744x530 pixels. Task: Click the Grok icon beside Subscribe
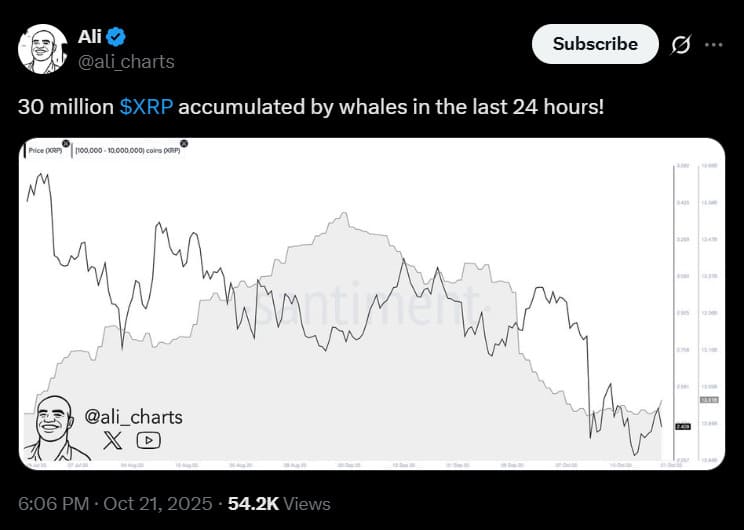(x=682, y=45)
